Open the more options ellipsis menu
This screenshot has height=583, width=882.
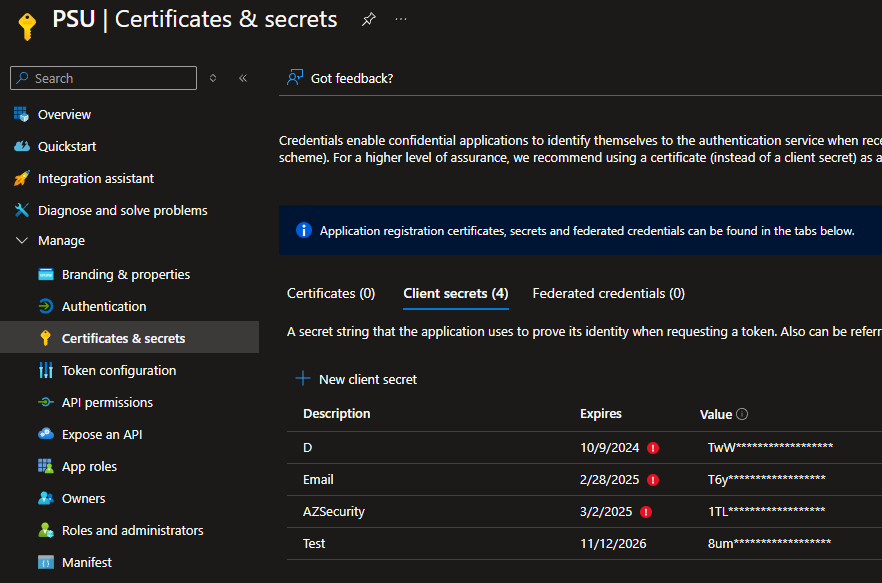tap(400, 19)
